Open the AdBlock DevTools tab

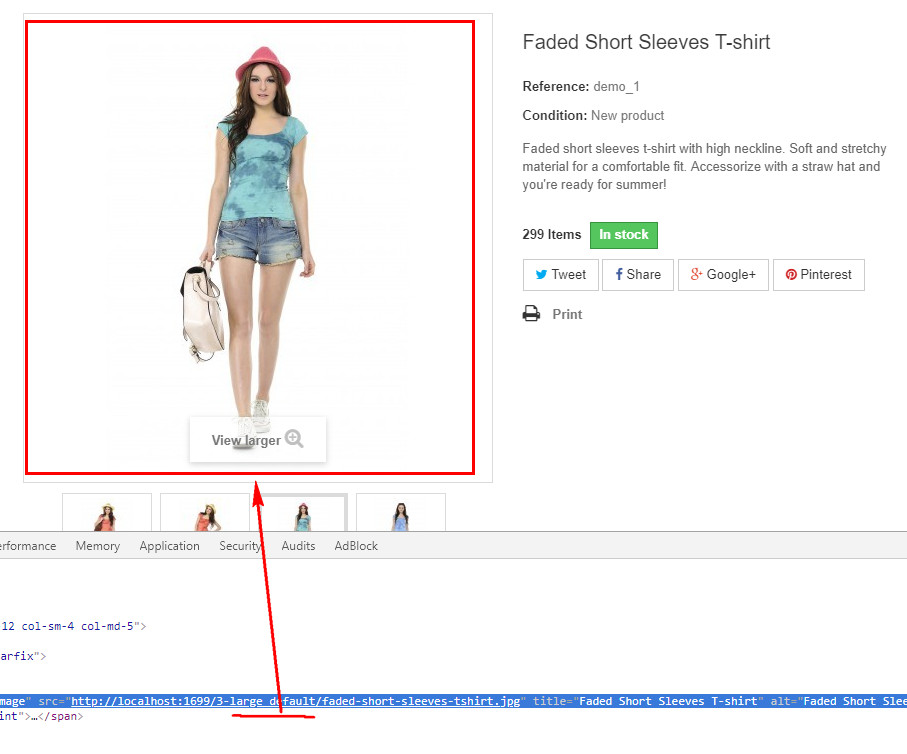click(x=356, y=546)
